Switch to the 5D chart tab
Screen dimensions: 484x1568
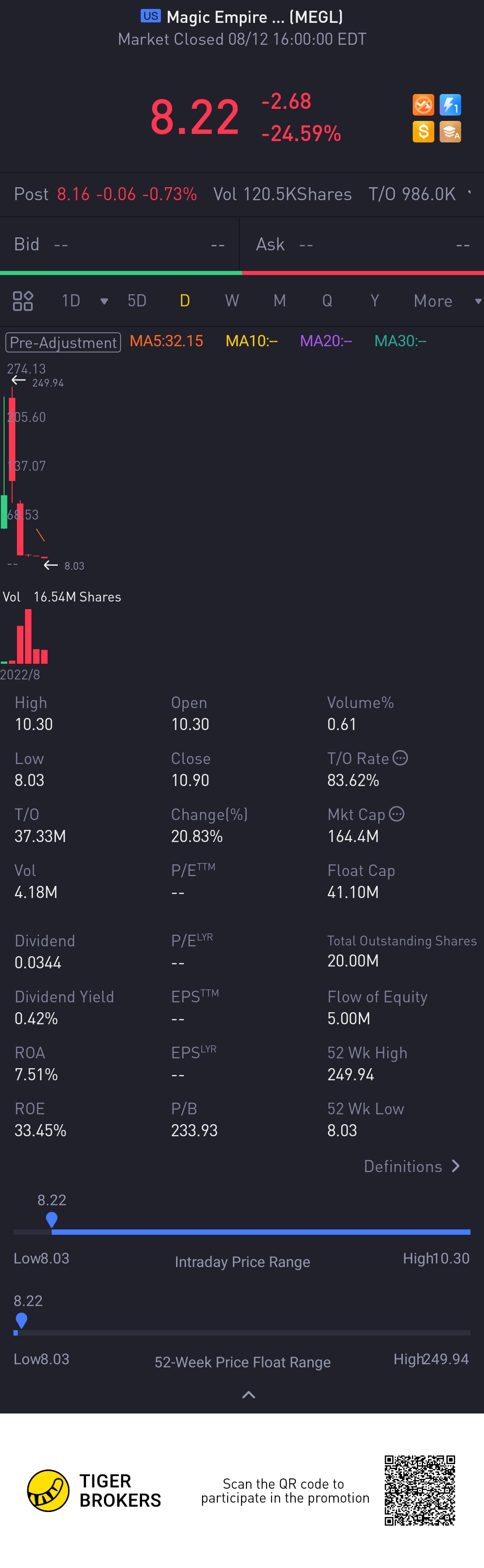point(137,301)
